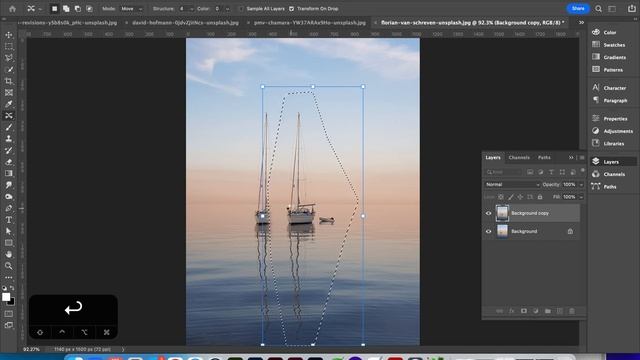This screenshot has width=640, height=360.
Task: Switch to david-hofmann unsplash document tab
Action: click(185, 23)
